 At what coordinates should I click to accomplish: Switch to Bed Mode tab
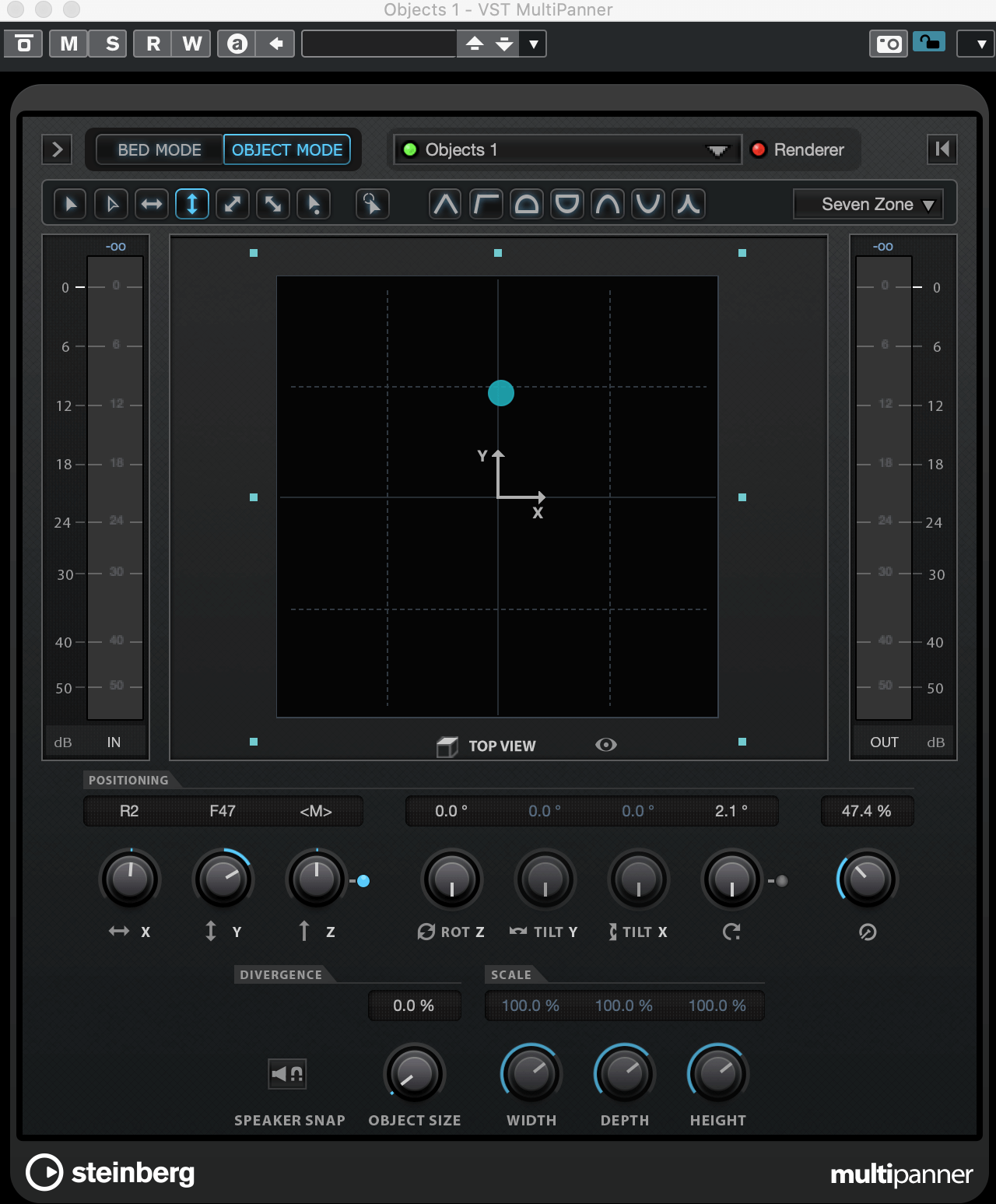[x=160, y=149]
